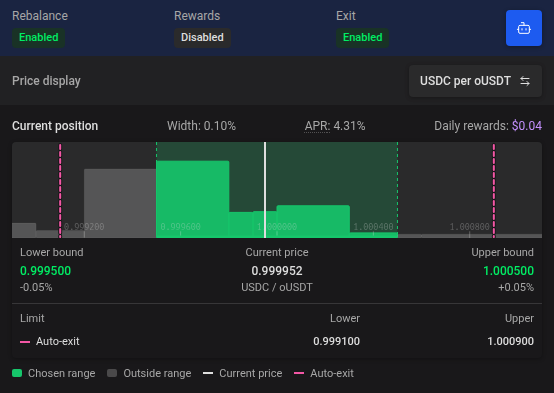Click the green dashed upper bound line
Screen dimensions: 554x393
(397, 190)
